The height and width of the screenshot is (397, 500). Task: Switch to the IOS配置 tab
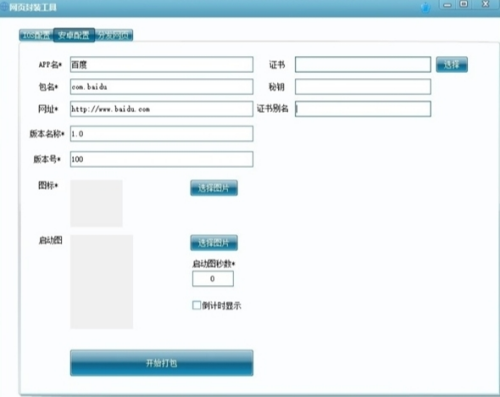pyautogui.click(x=36, y=35)
